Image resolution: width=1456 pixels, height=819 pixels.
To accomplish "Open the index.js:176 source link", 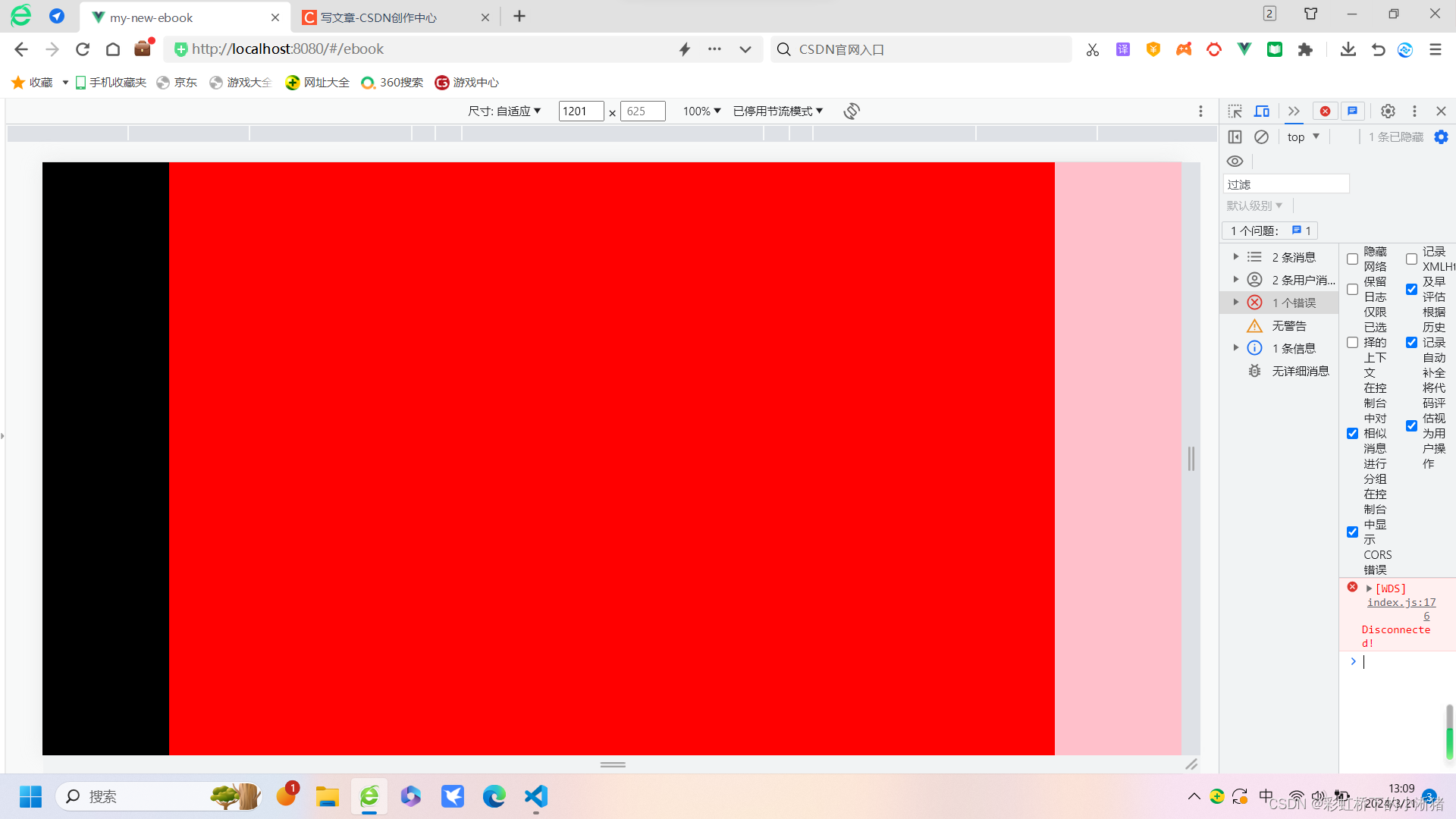I will tap(1401, 603).
